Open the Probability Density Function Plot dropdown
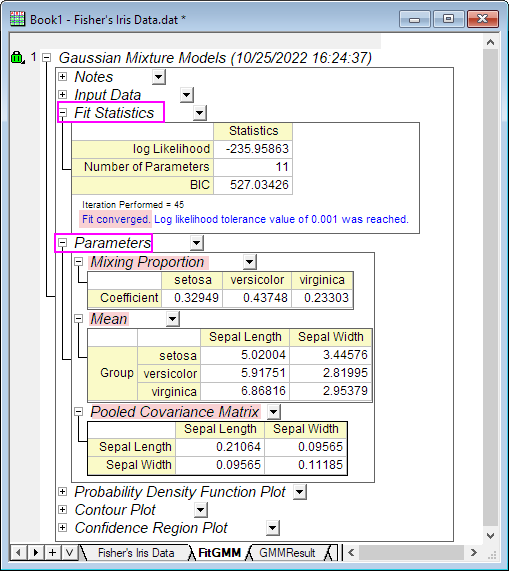 (x=300, y=492)
